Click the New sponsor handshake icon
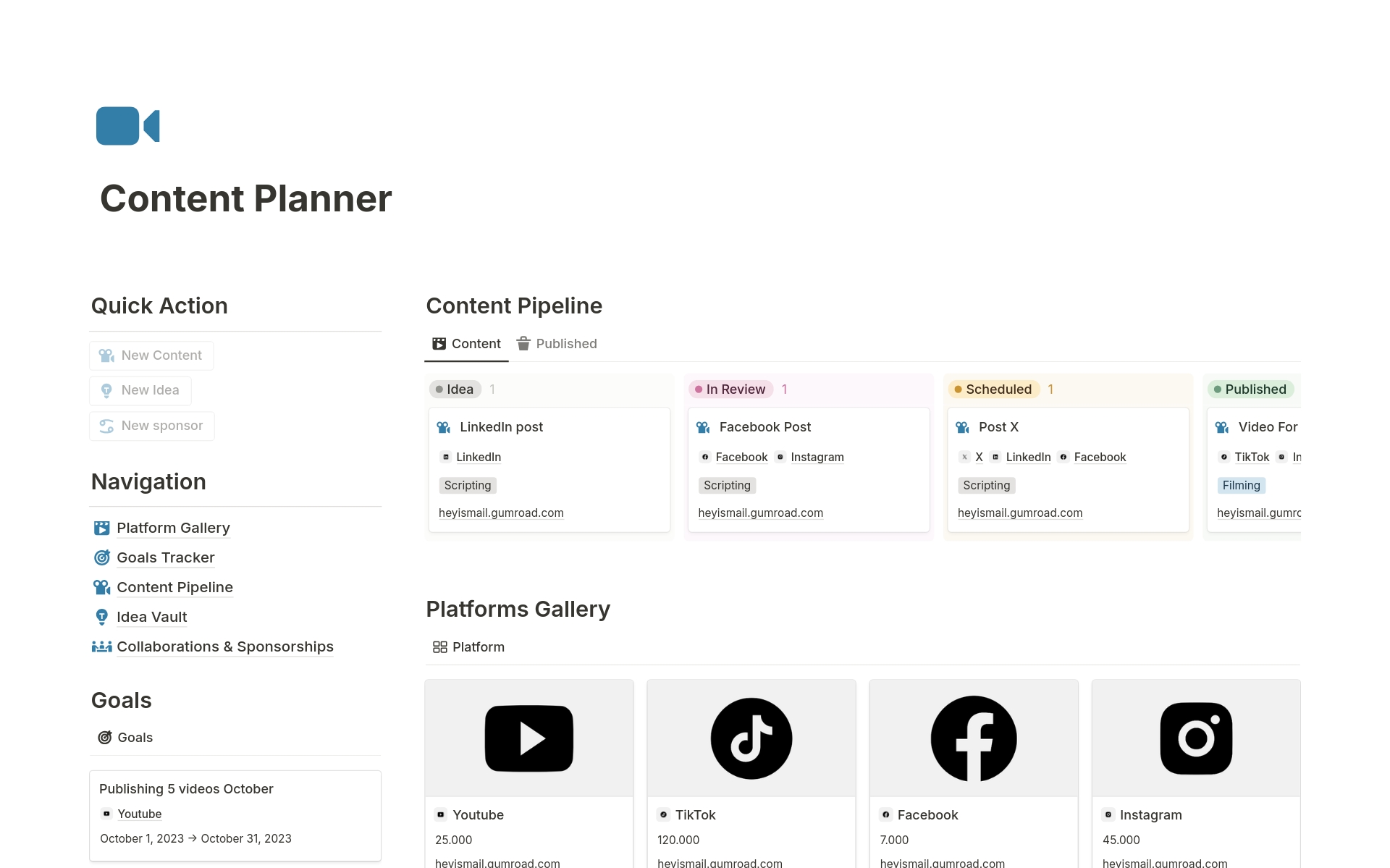 point(106,426)
